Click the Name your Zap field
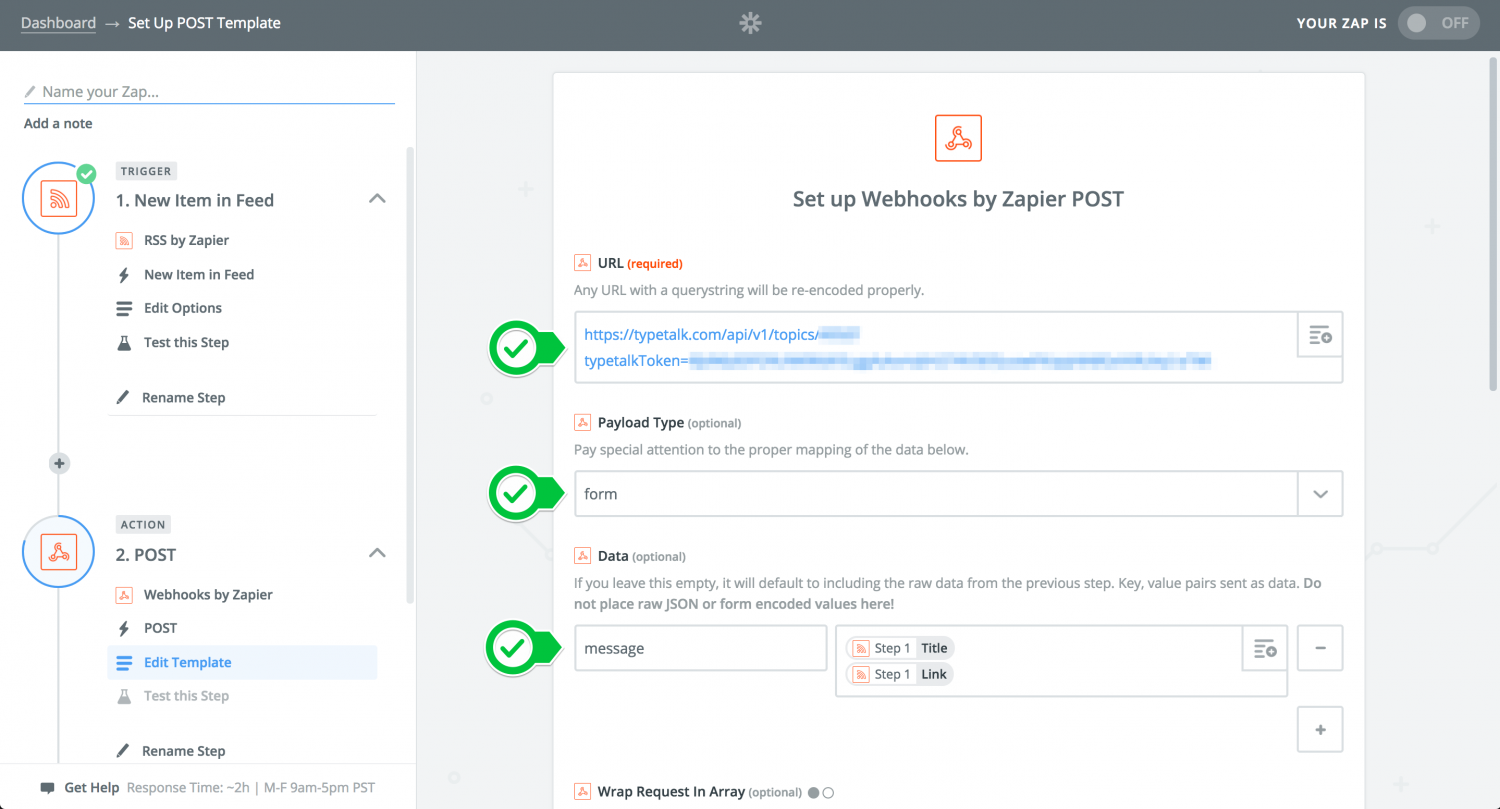 (209, 91)
